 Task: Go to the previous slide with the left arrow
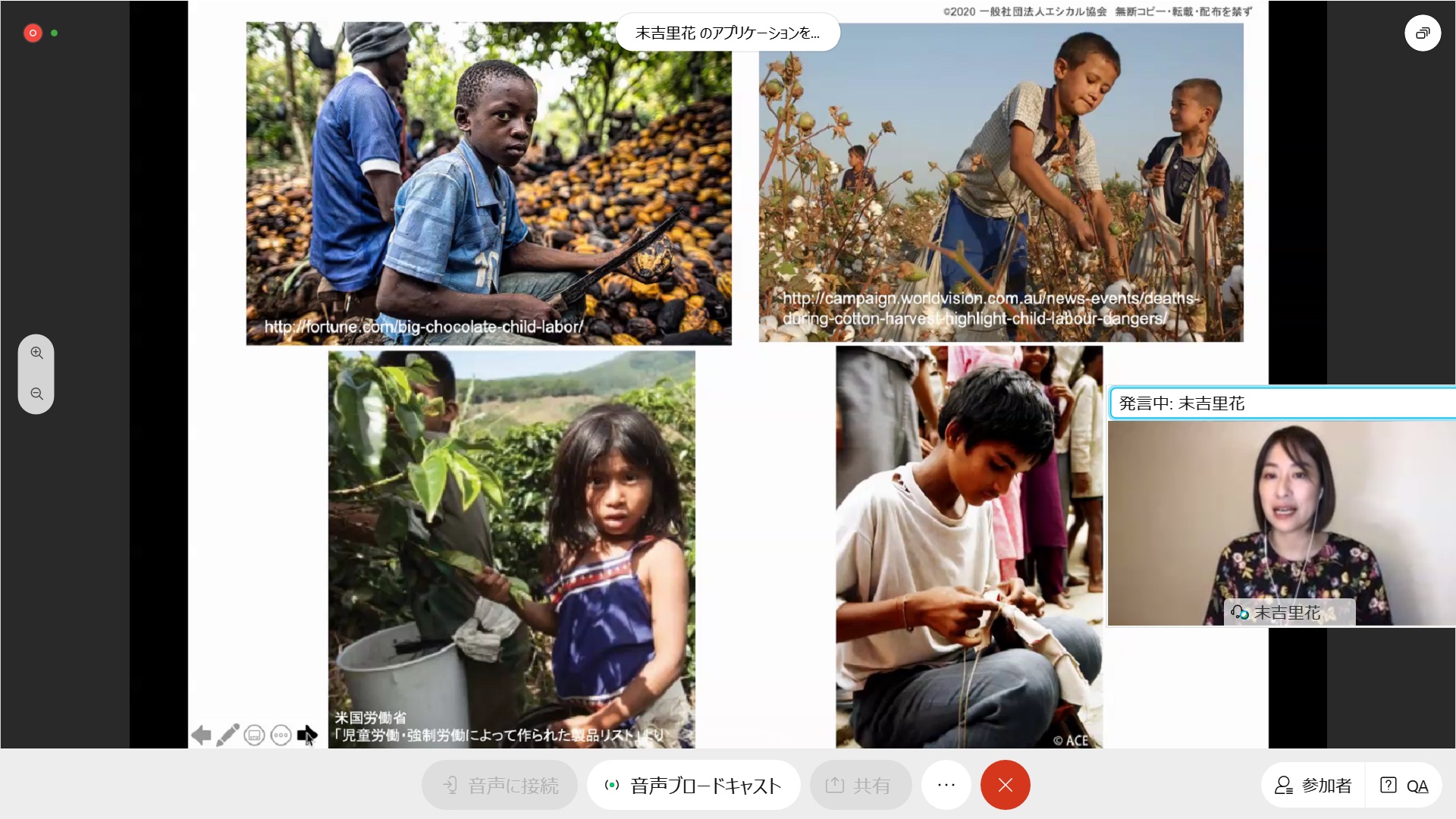[201, 735]
